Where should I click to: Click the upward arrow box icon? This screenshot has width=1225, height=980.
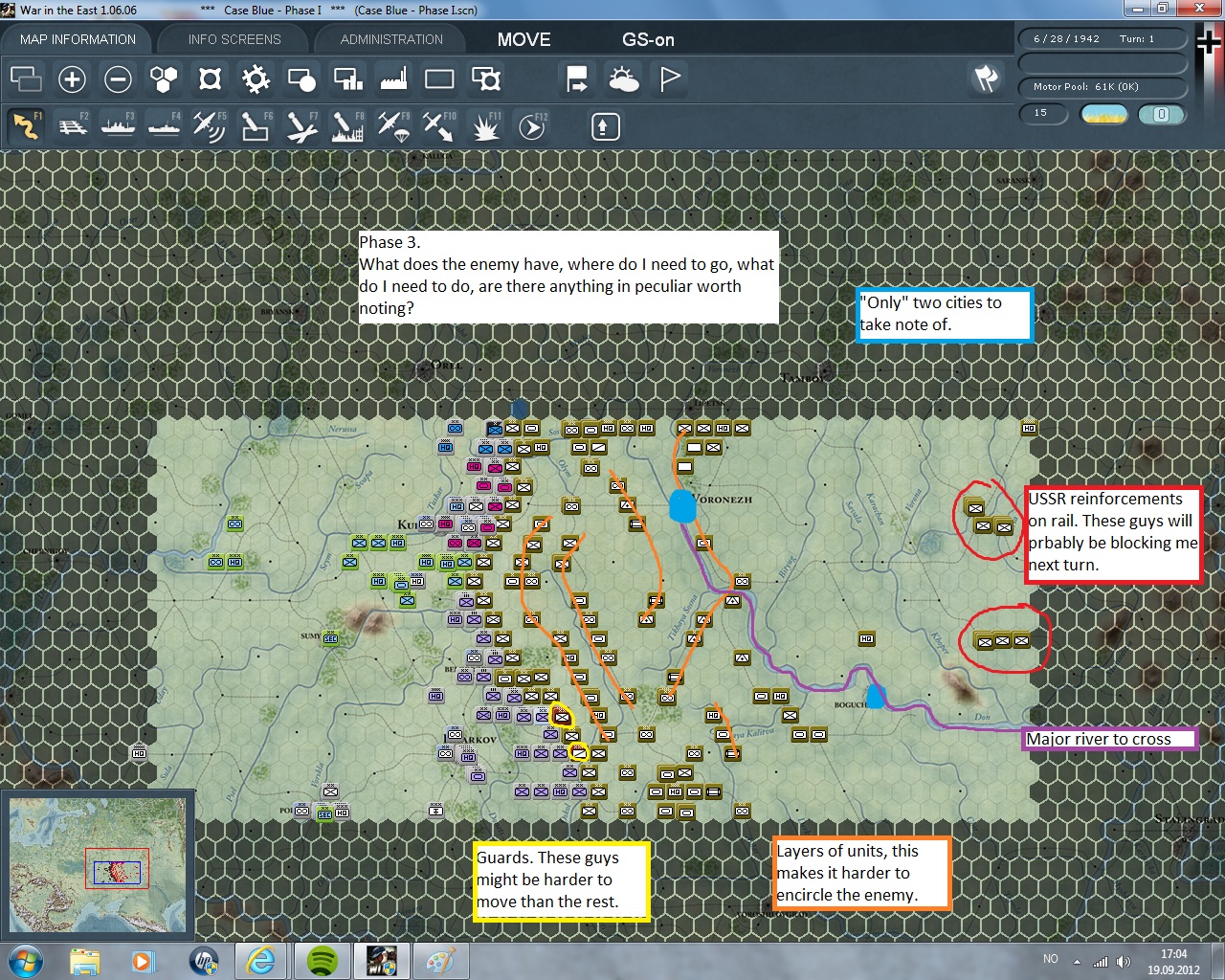pos(605,126)
